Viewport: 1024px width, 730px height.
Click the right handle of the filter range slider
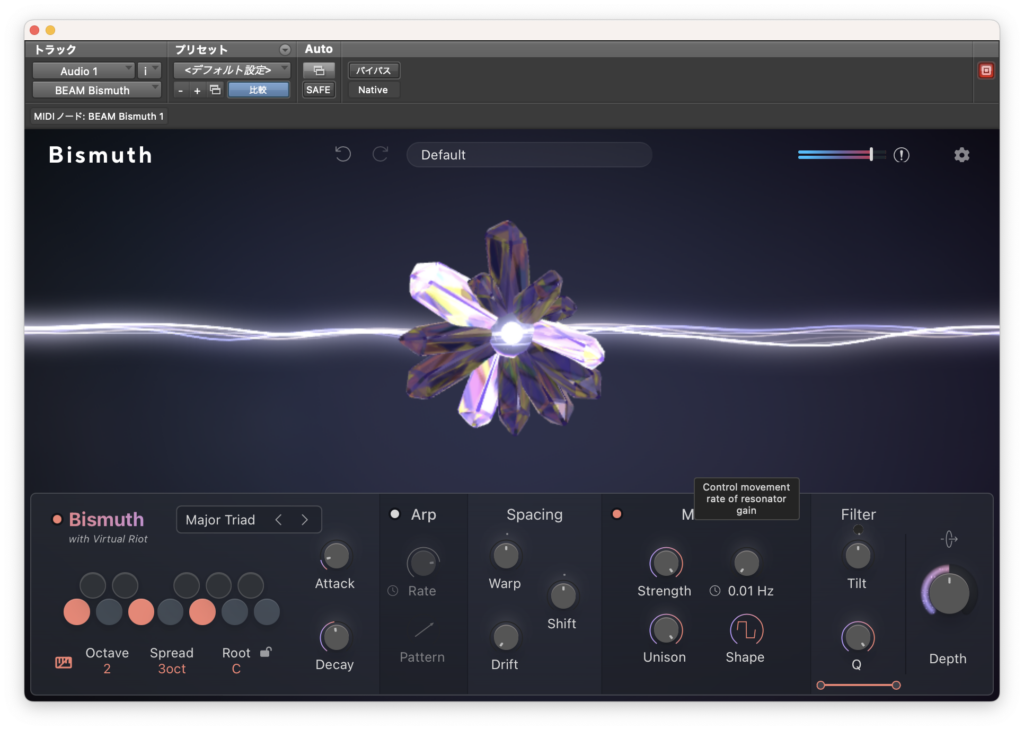(x=896, y=685)
